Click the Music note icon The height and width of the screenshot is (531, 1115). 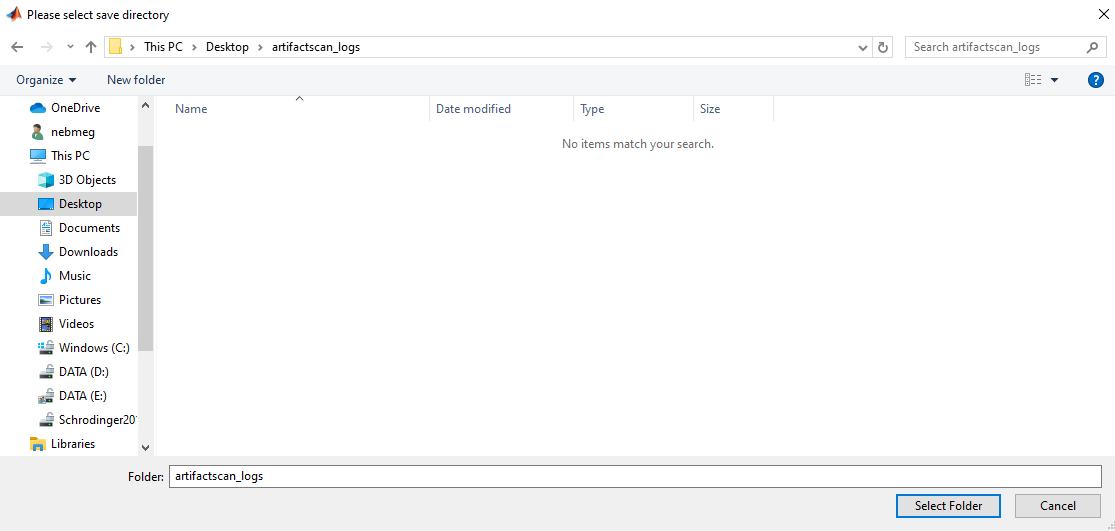pyautogui.click(x=46, y=276)
